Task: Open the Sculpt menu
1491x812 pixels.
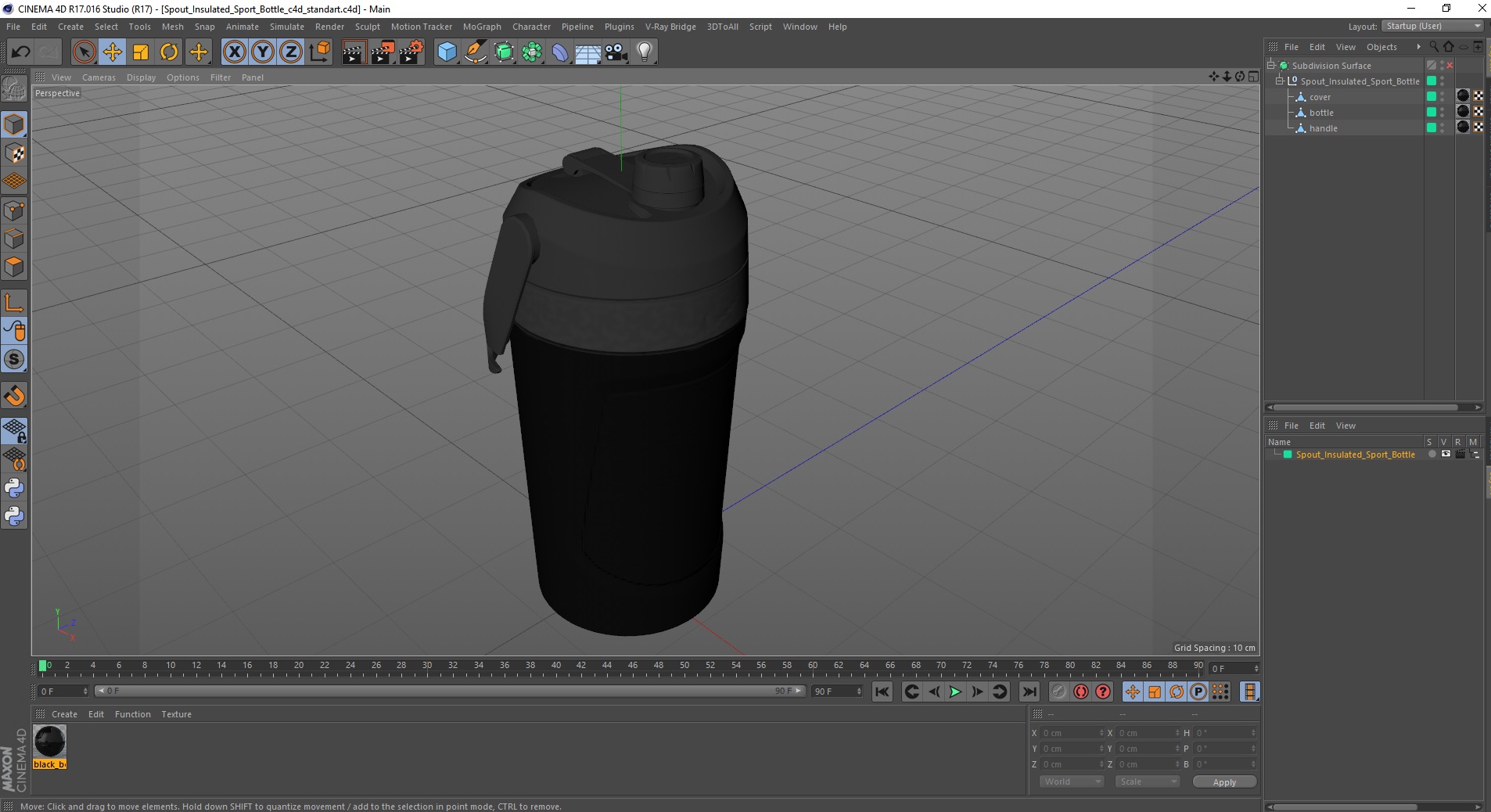Action: coord(368,27)
